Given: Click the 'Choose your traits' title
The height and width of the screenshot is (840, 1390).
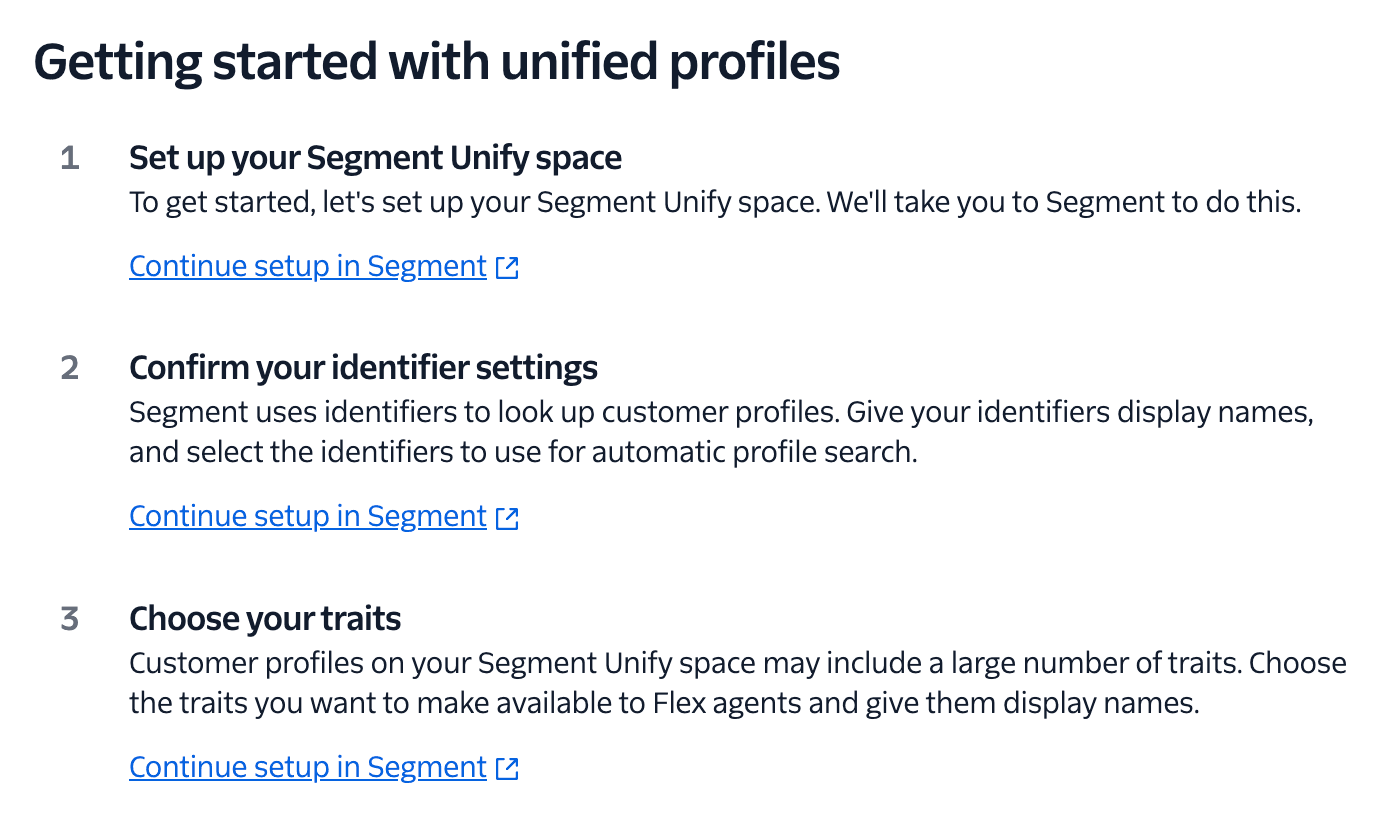Looking at the screenshot, I should [265, 619].
